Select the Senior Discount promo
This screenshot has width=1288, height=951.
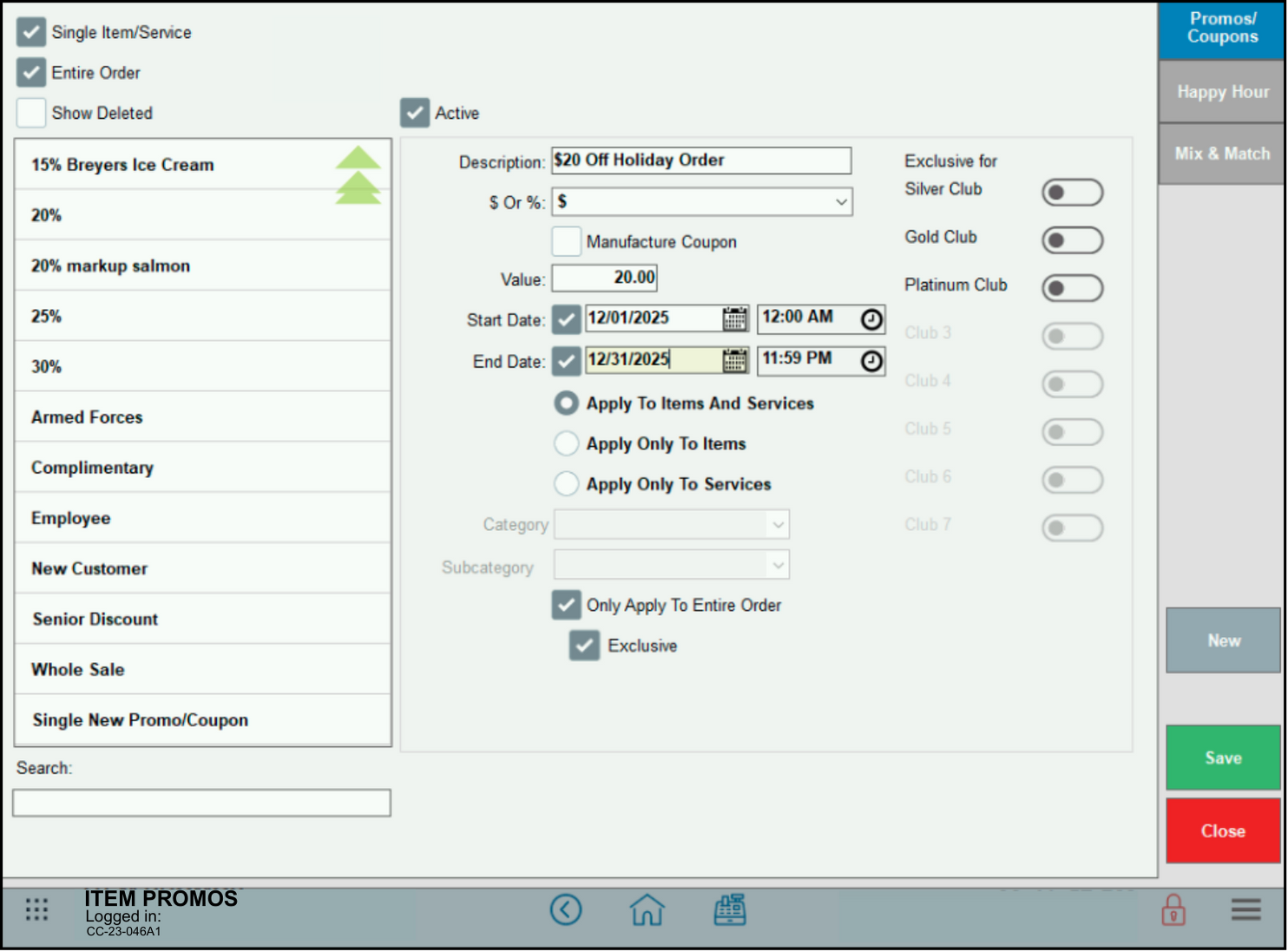[x=202, y=619]
